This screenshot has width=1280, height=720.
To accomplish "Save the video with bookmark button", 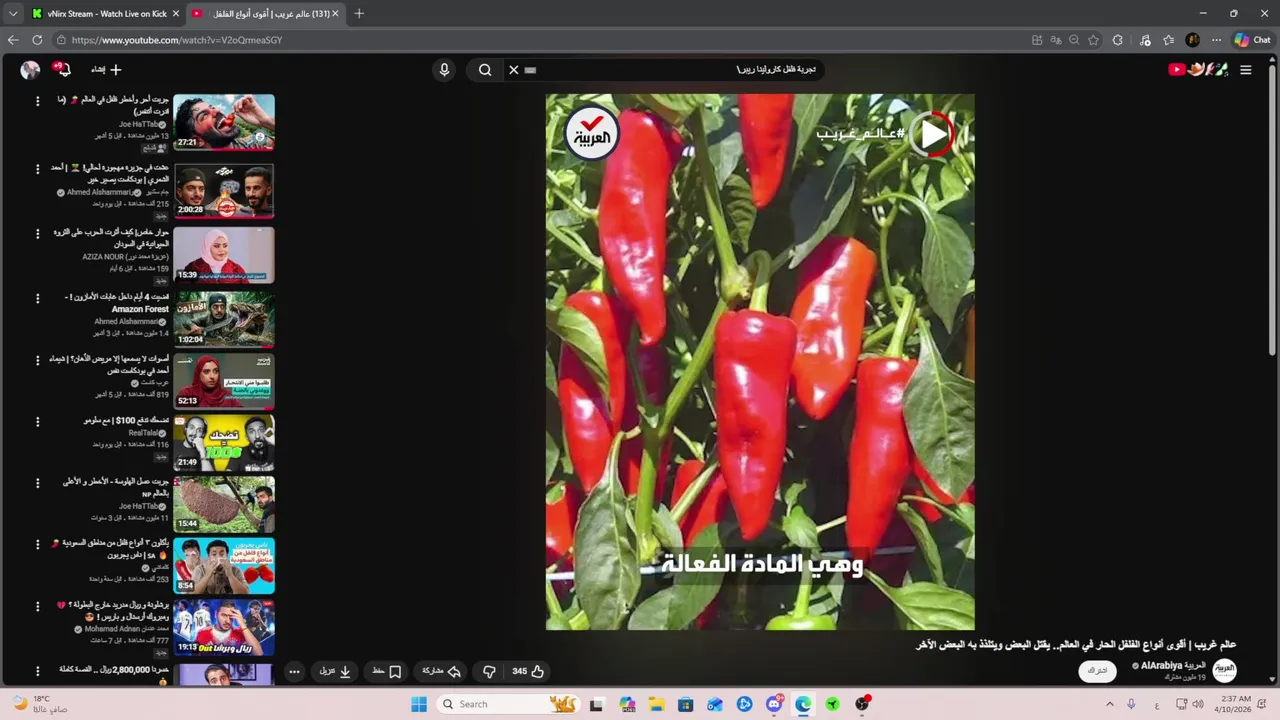I will pos(387,671).
